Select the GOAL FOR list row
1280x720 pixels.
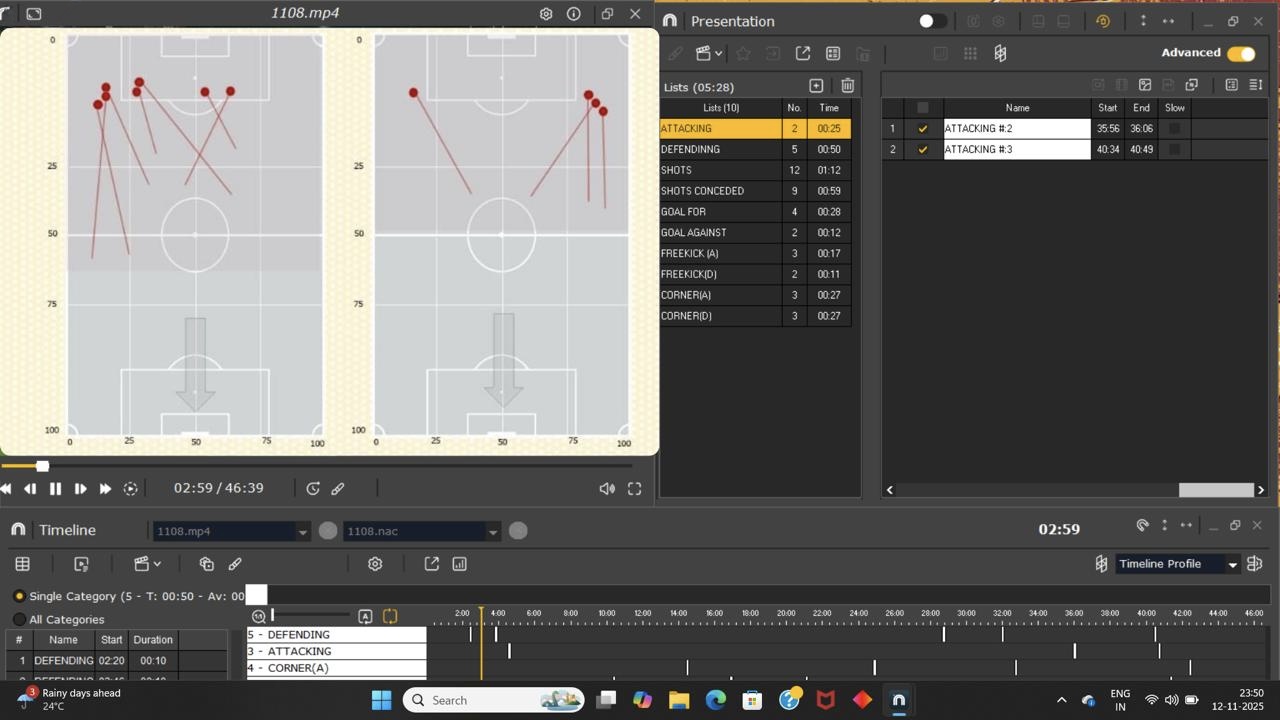click(x=720, y=212)
